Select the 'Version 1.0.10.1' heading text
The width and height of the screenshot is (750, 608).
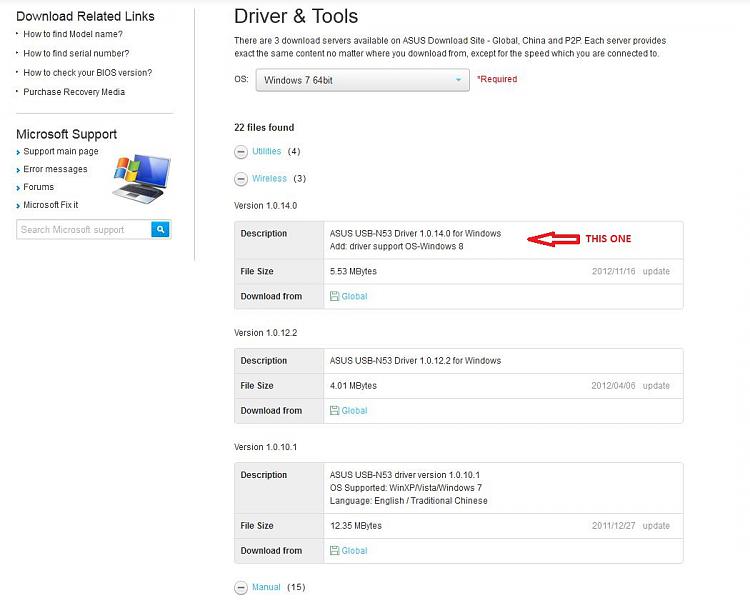click(x=265, y=447)
